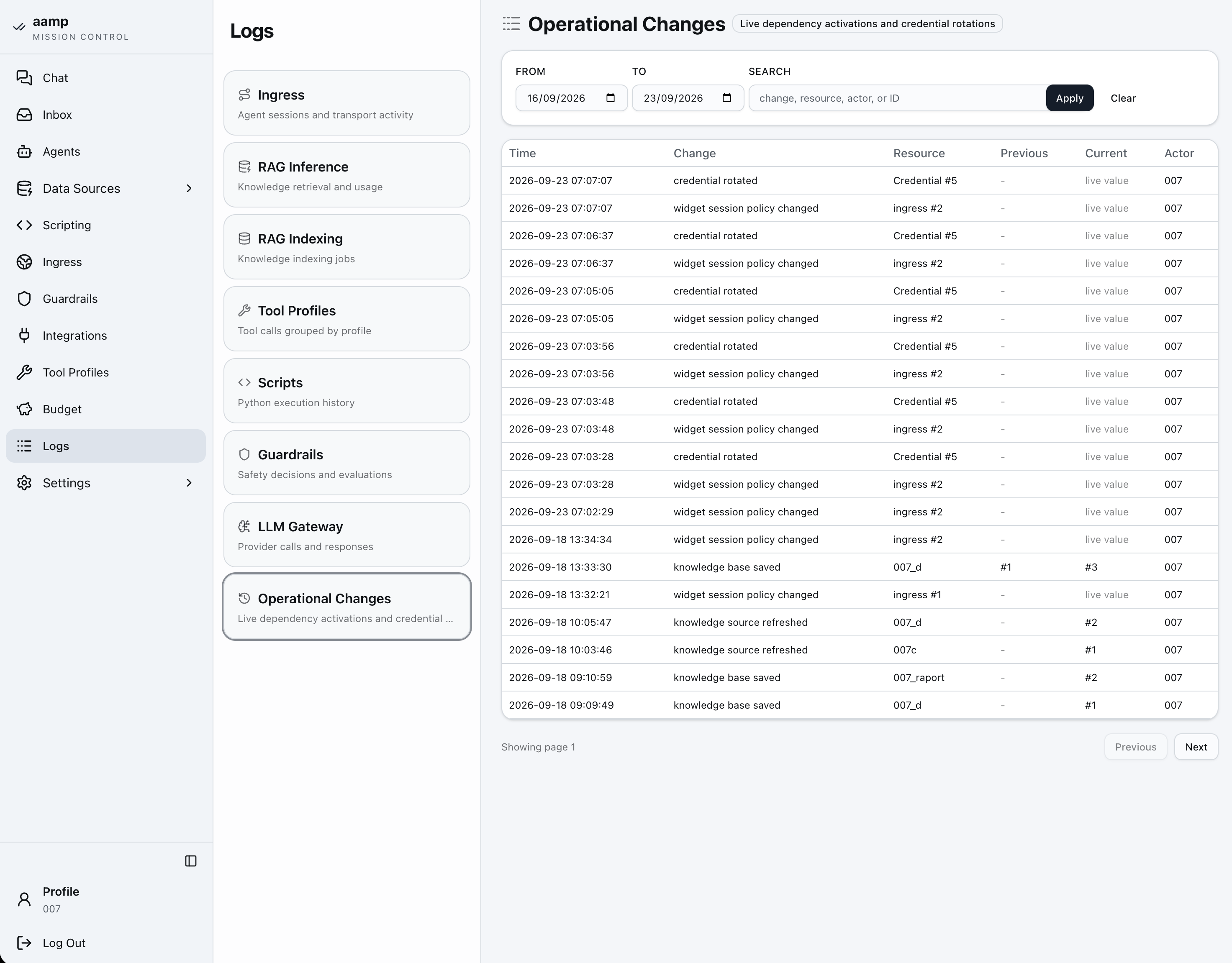This screenshot has width=1232, height=963.
Task: Click the Guardrails shield icon in sidebar
Action: (x=24, y=299)
